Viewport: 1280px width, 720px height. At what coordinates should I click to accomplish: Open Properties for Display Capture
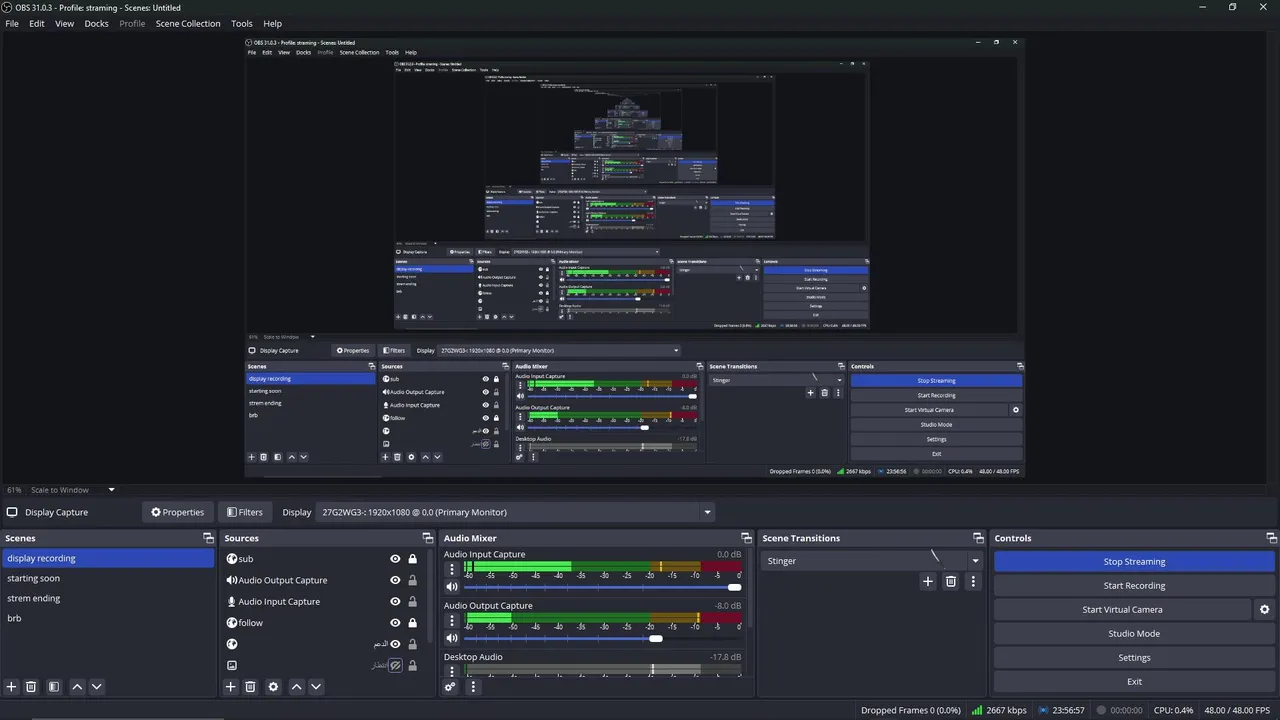pyautogui.click(x=177, y=512)
